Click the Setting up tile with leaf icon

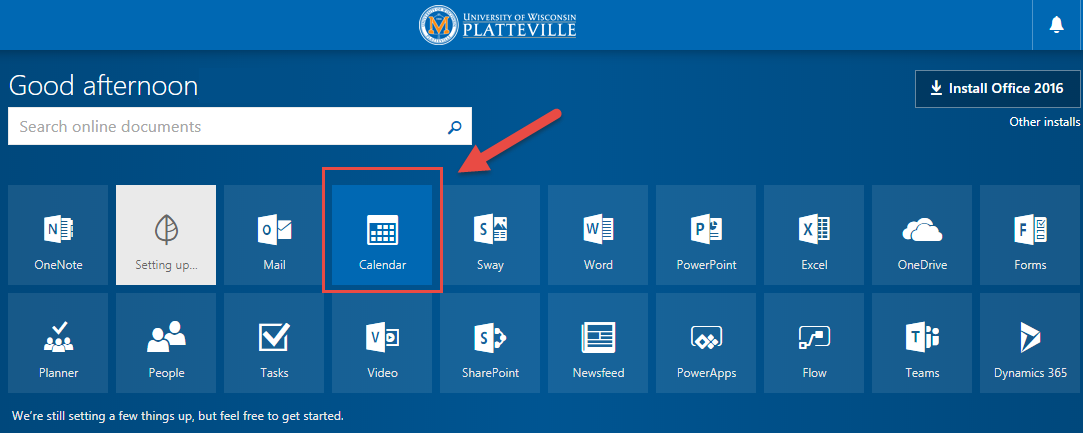[x=166, y=235]
